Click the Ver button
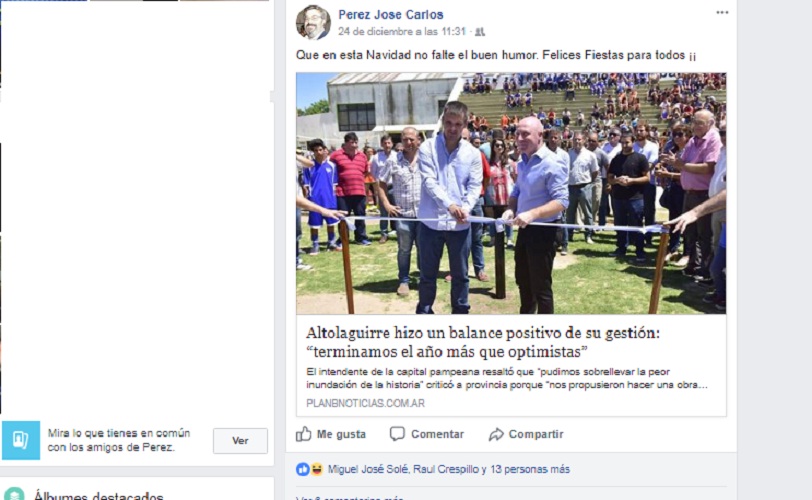Screen dimensions: 812x500 240,440
